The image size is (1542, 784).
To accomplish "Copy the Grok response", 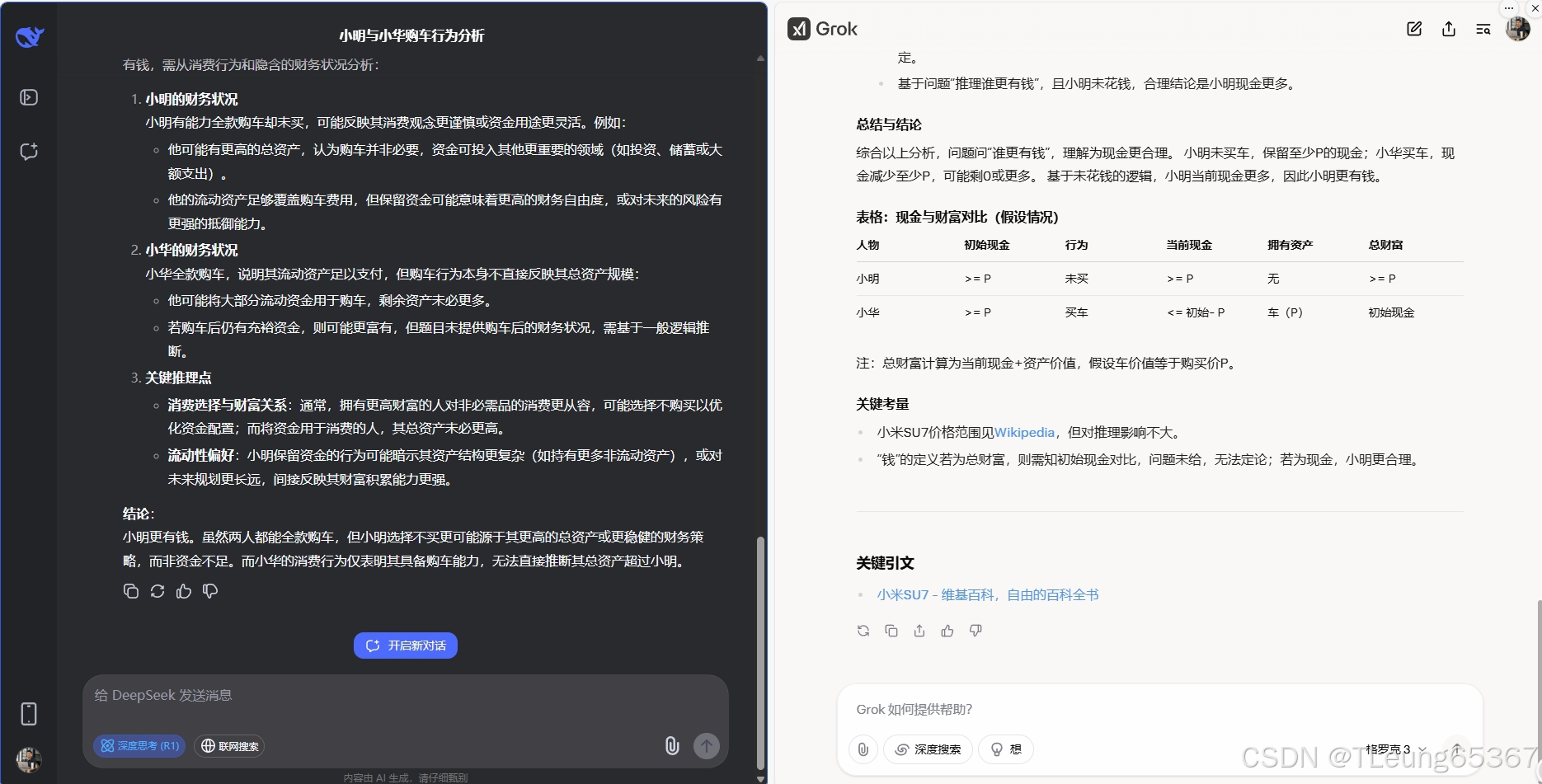I will 891,631.
